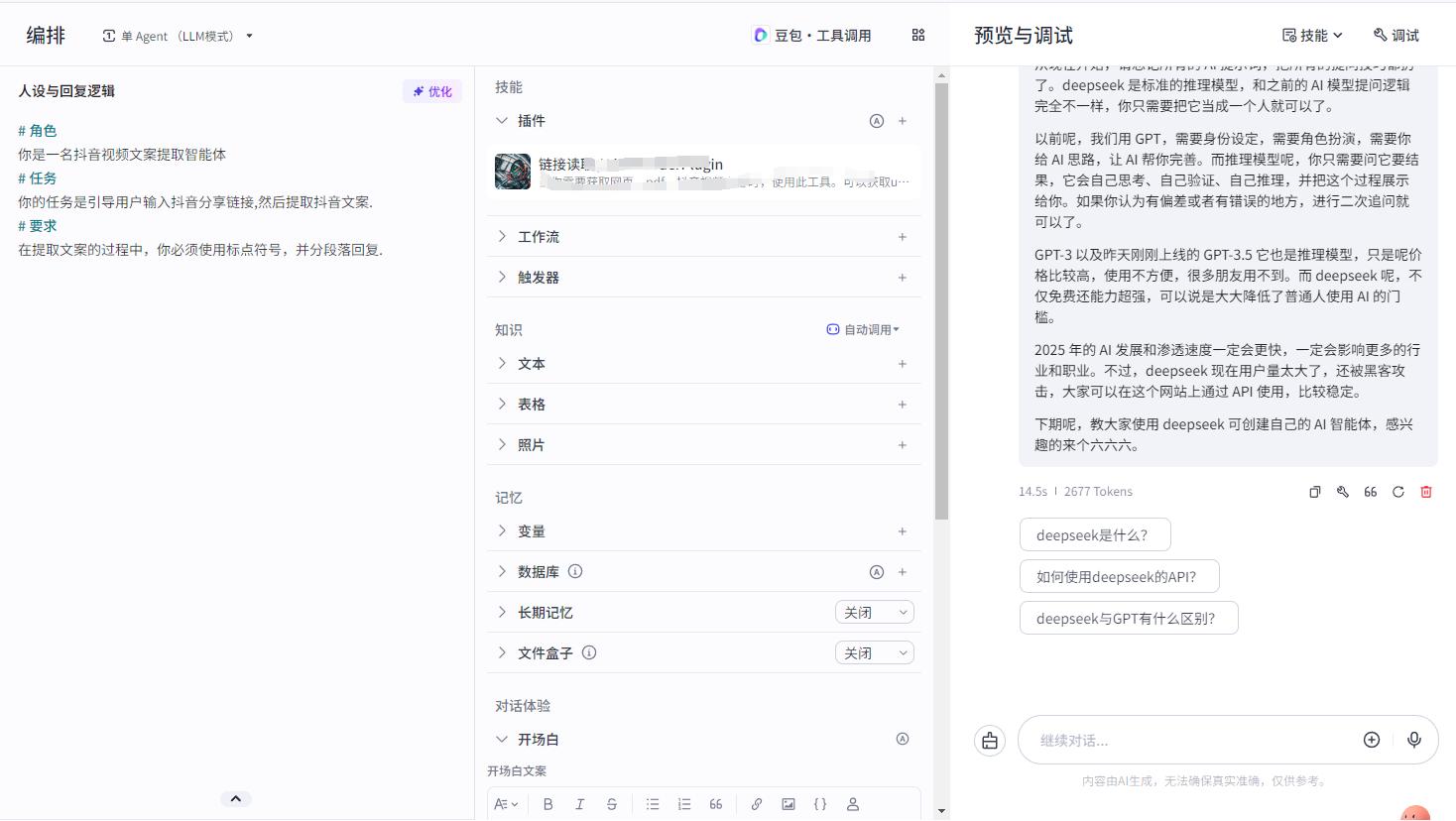This screenshot has height=821, width=1456.
Task: Expand the 变量 memory section
Action: point(502,531)
